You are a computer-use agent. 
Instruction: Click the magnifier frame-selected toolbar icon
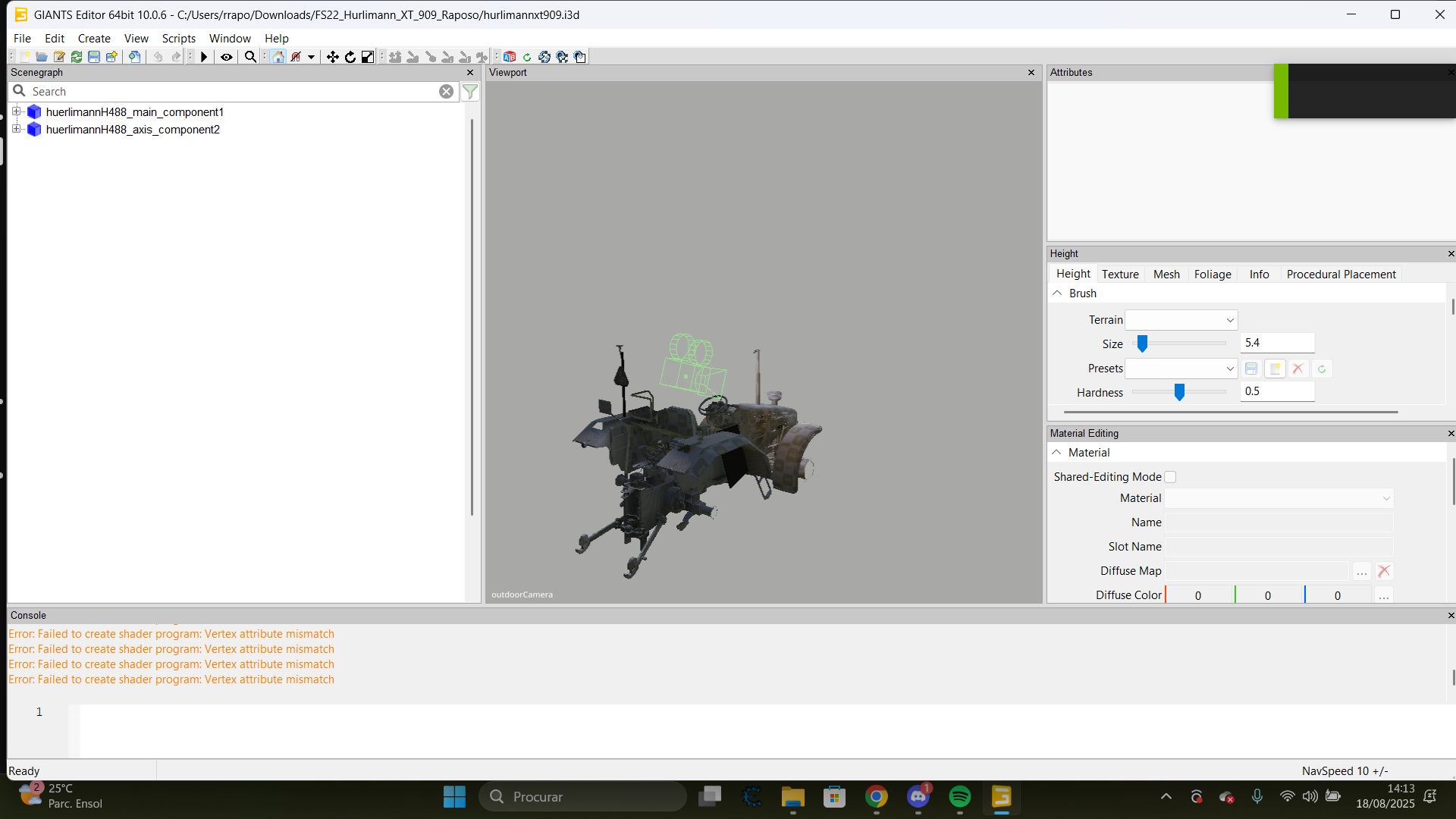coord(250,57)
